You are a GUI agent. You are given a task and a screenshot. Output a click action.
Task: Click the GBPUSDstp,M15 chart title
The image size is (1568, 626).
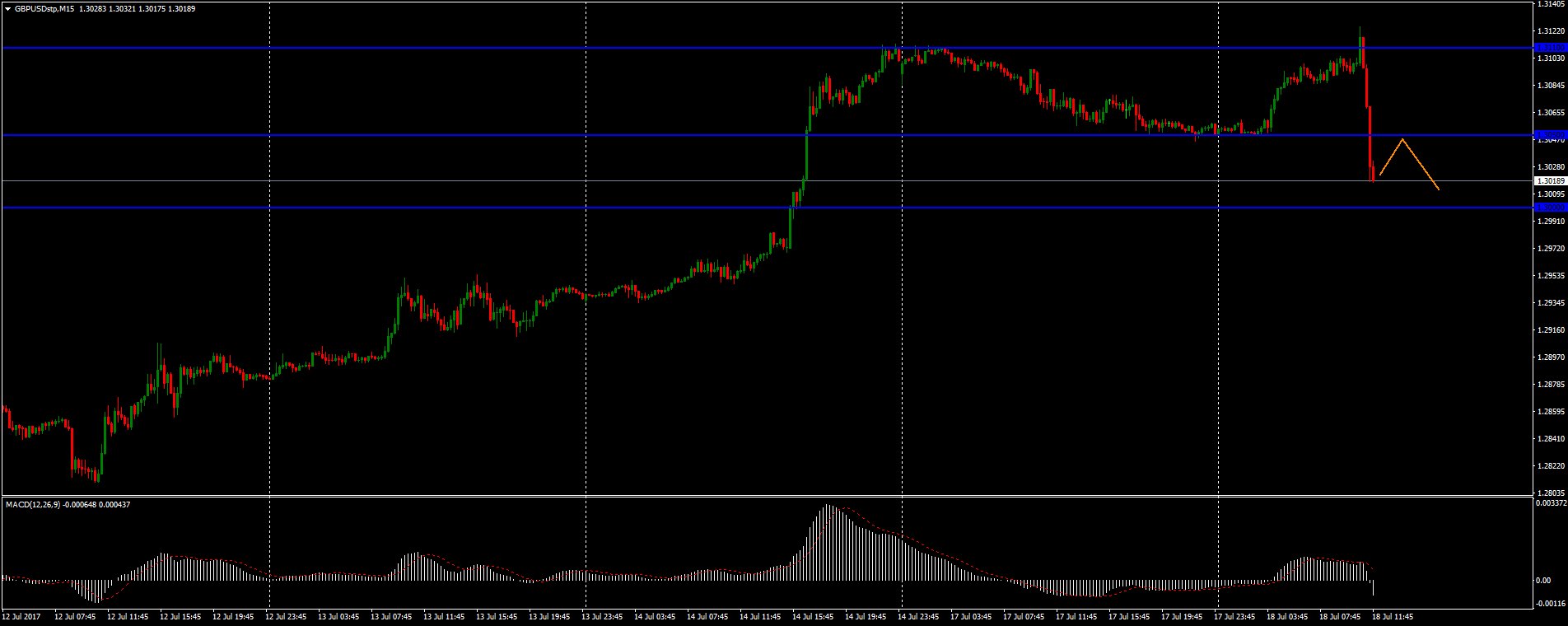pos(44,9)
